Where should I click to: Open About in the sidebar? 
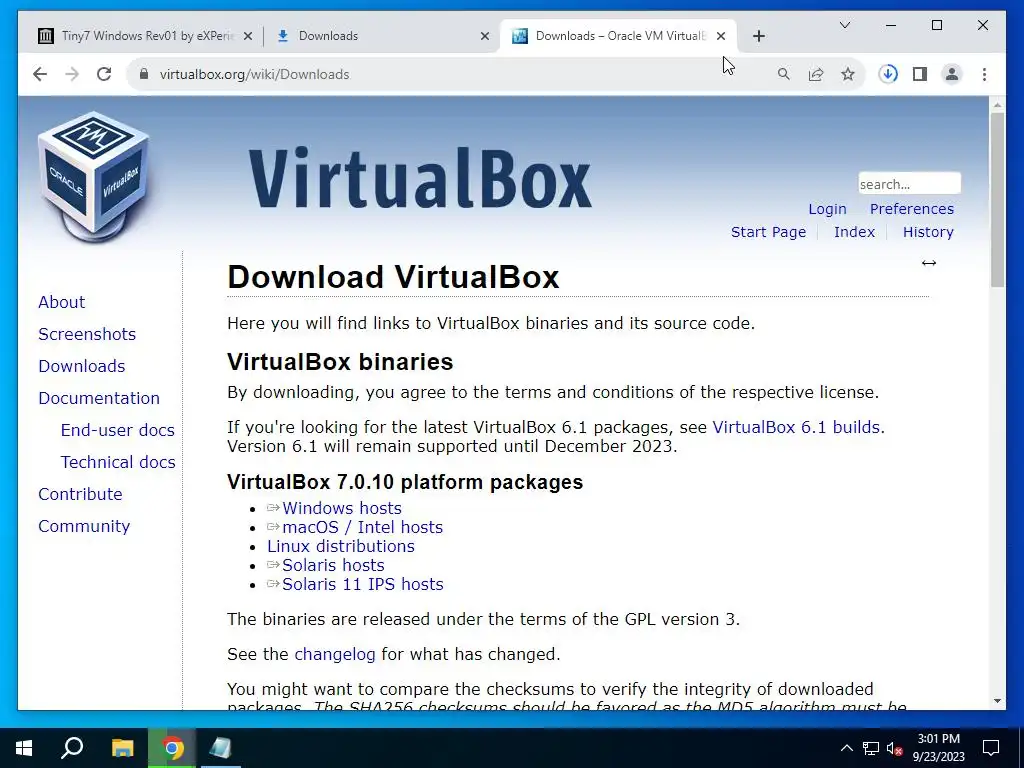tap(61, 302)
